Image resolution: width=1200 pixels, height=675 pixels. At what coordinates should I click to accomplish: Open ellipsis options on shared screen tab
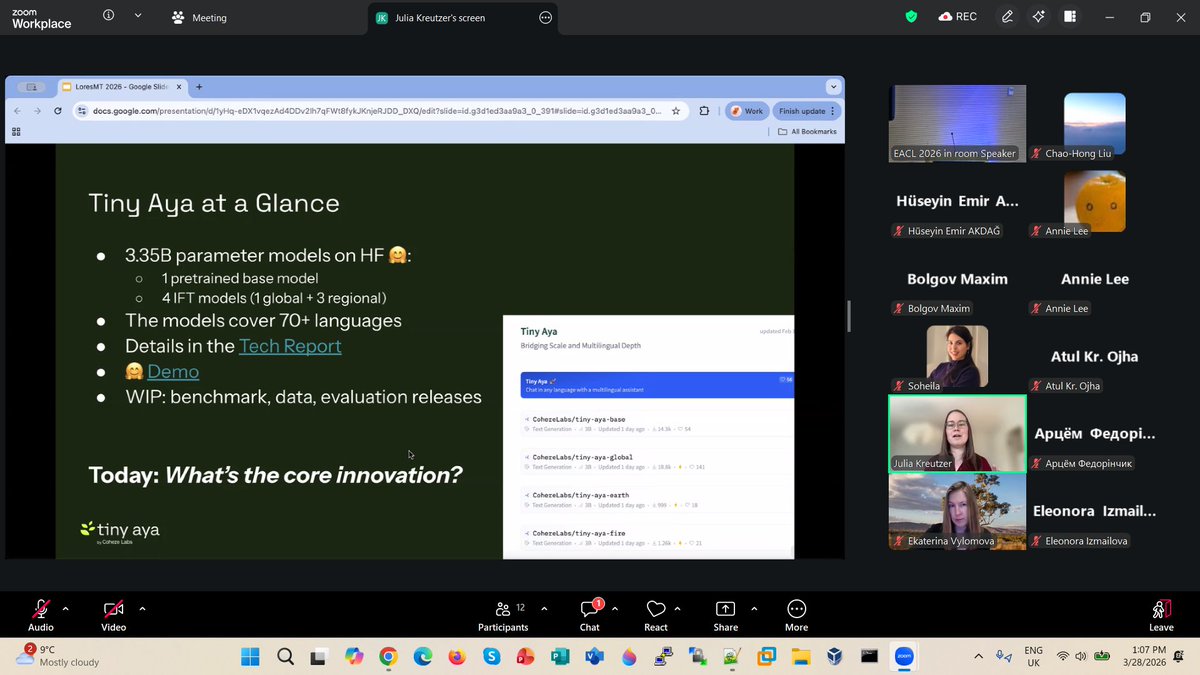click(x=545, y=17)
